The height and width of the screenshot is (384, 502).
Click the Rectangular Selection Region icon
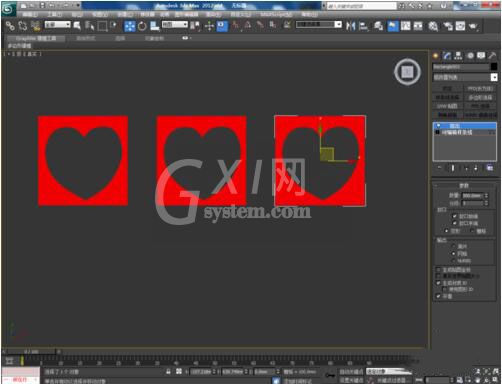[x=102, y=26]
